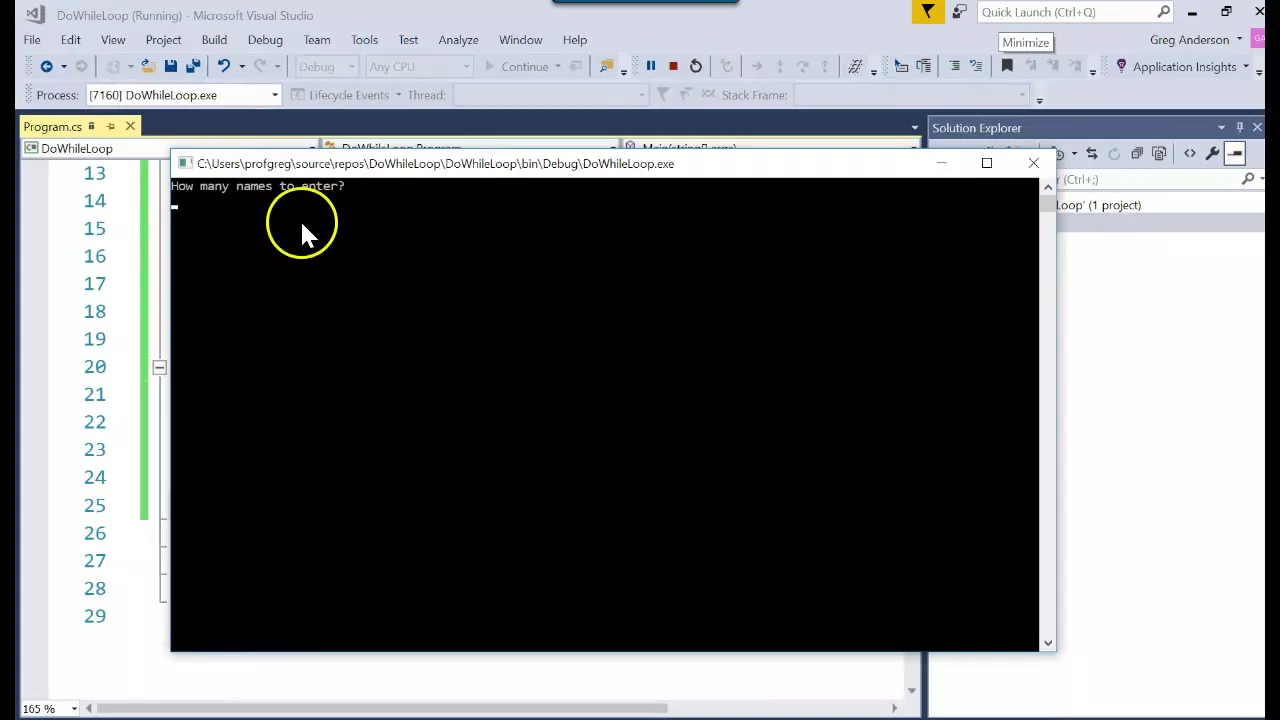Click line number 18 in editor margin

point(95,311)
